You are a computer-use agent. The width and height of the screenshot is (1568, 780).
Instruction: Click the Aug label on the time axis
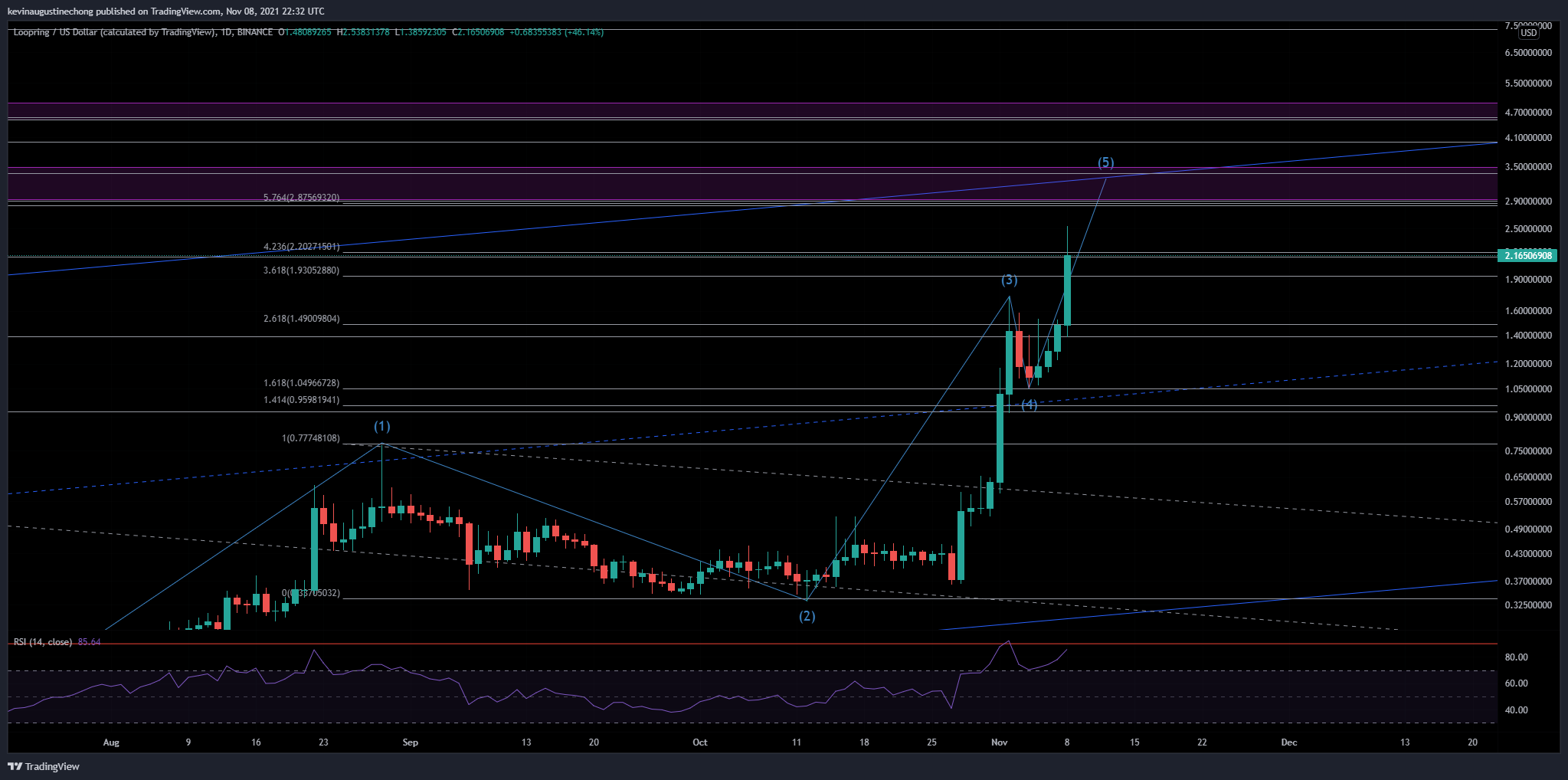(111, 742)
